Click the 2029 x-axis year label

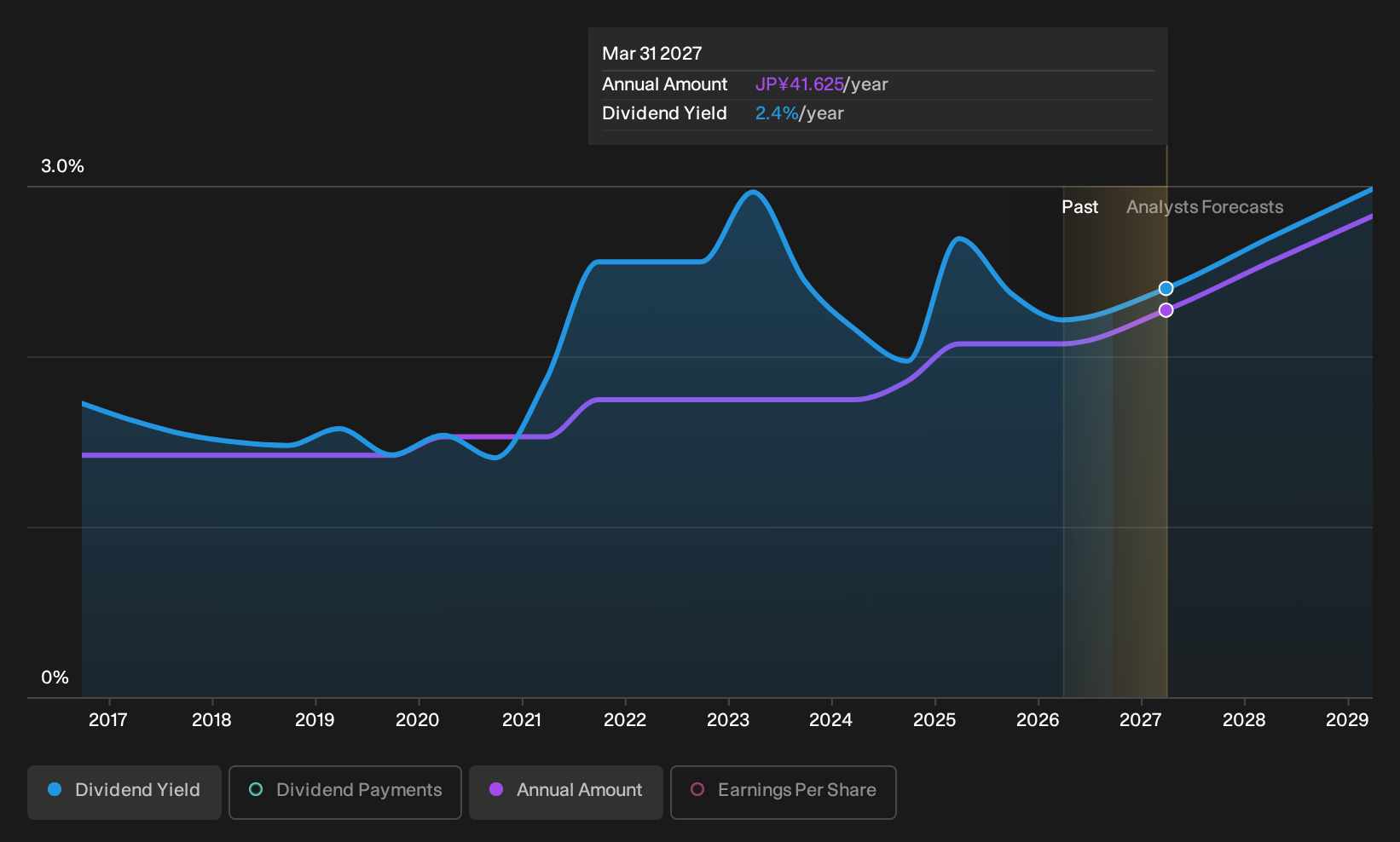click(1347, 720)
